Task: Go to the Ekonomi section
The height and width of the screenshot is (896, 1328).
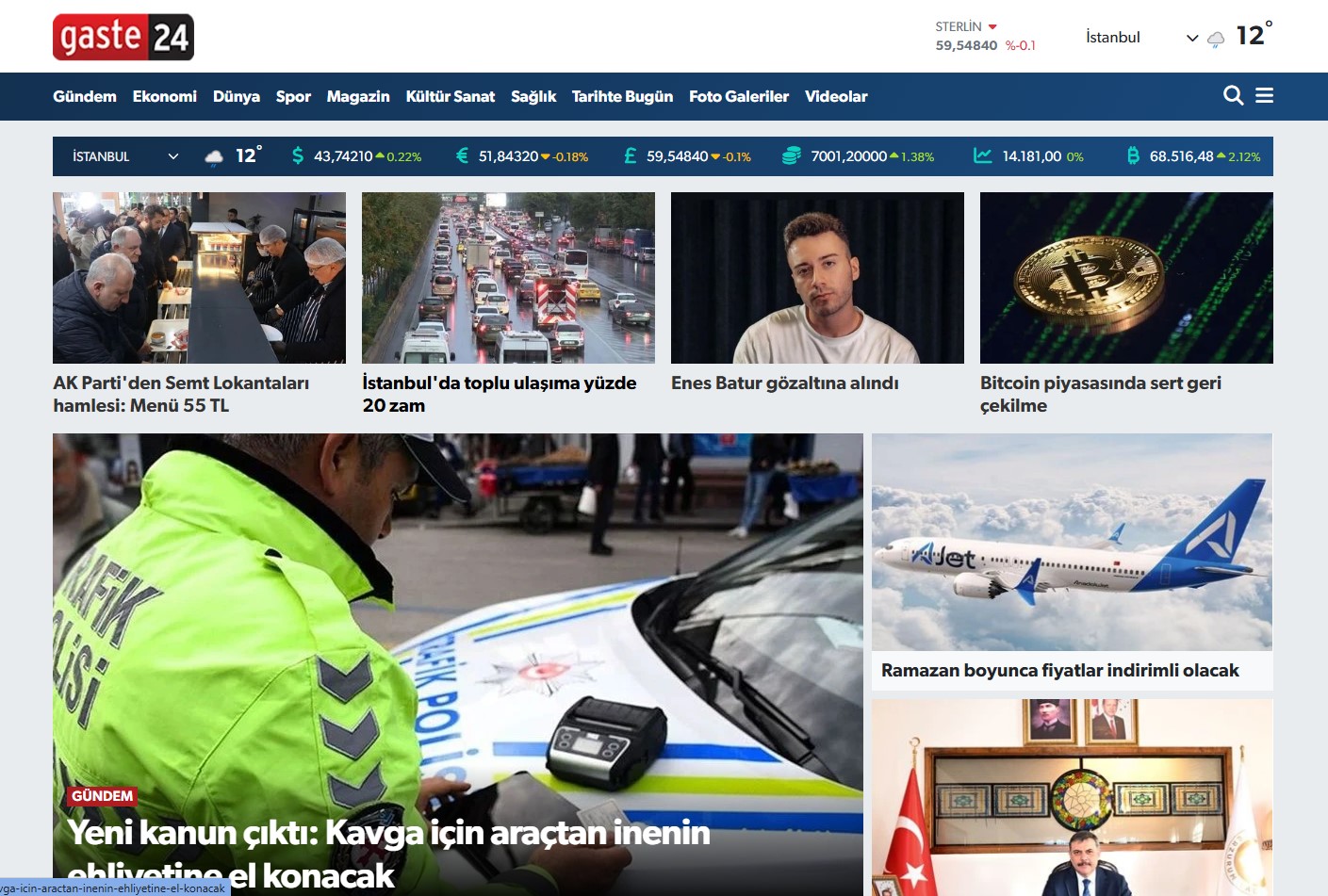Action: (x=165, y=96)
